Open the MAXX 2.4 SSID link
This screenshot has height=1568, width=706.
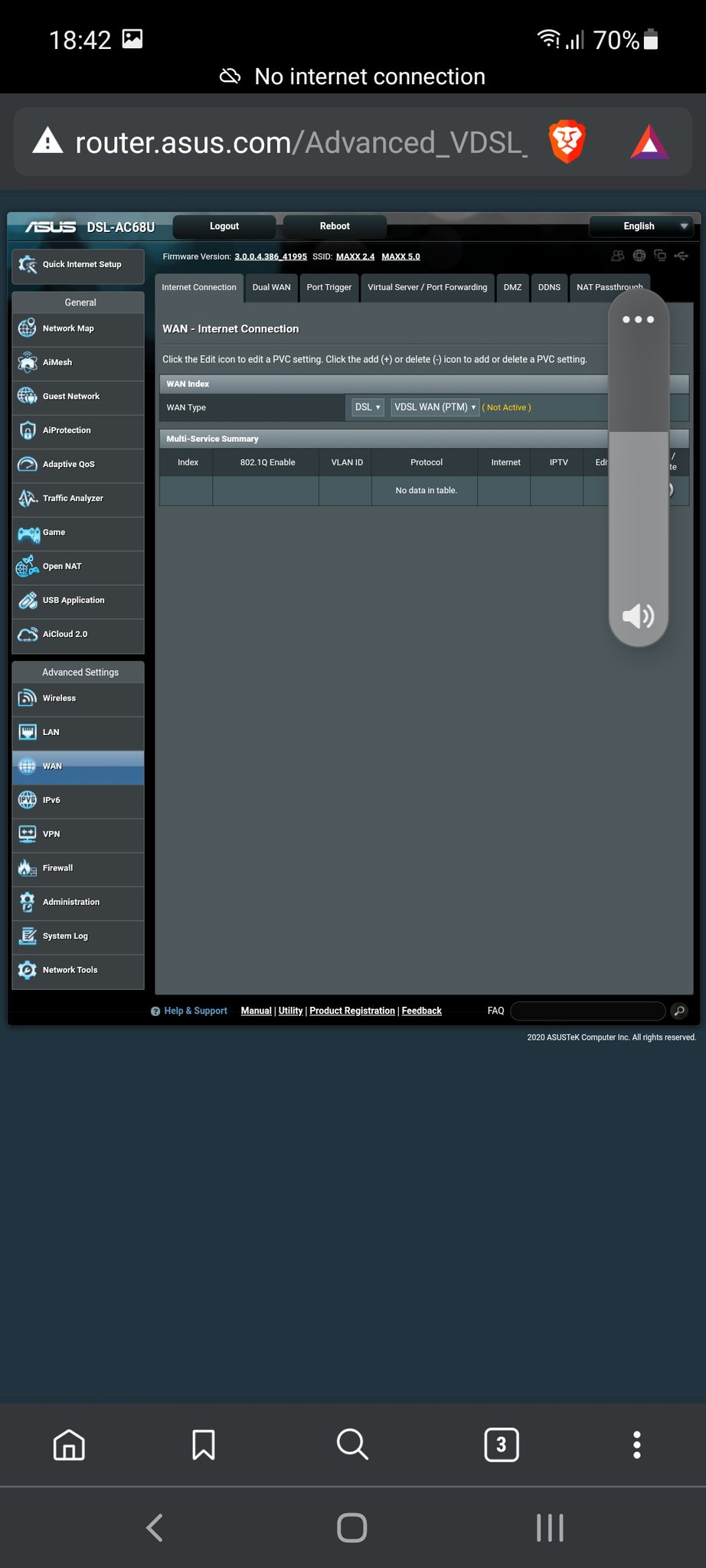(x=355, y=256)
